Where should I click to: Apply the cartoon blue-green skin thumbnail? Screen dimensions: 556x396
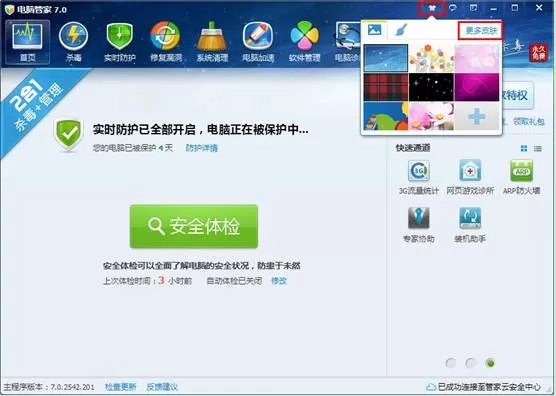[386, 116]
